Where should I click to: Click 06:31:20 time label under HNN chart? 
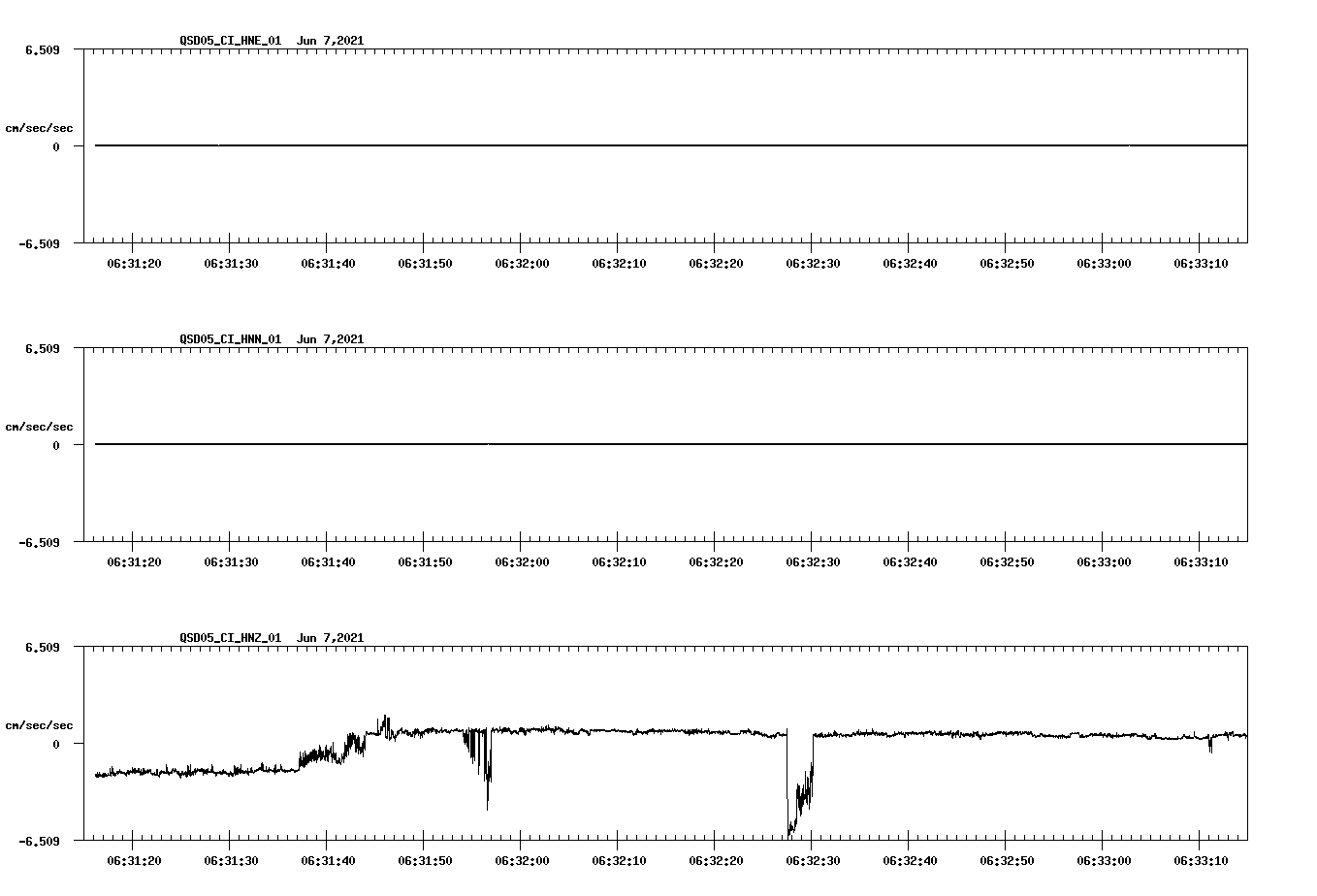pyautogui.click(x=134, y=562)
